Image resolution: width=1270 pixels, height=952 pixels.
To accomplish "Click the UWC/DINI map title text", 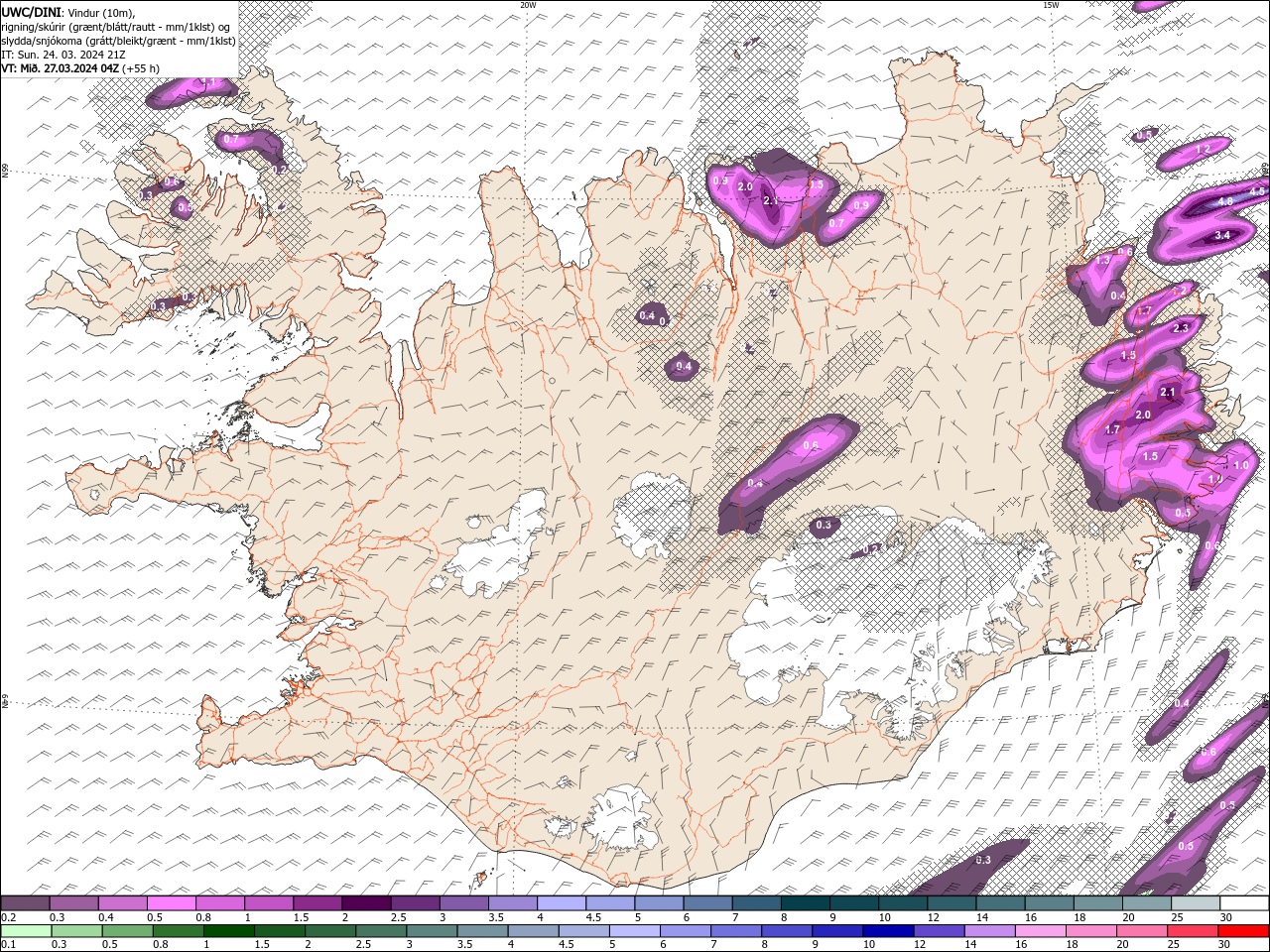I will tap(31, 11).
